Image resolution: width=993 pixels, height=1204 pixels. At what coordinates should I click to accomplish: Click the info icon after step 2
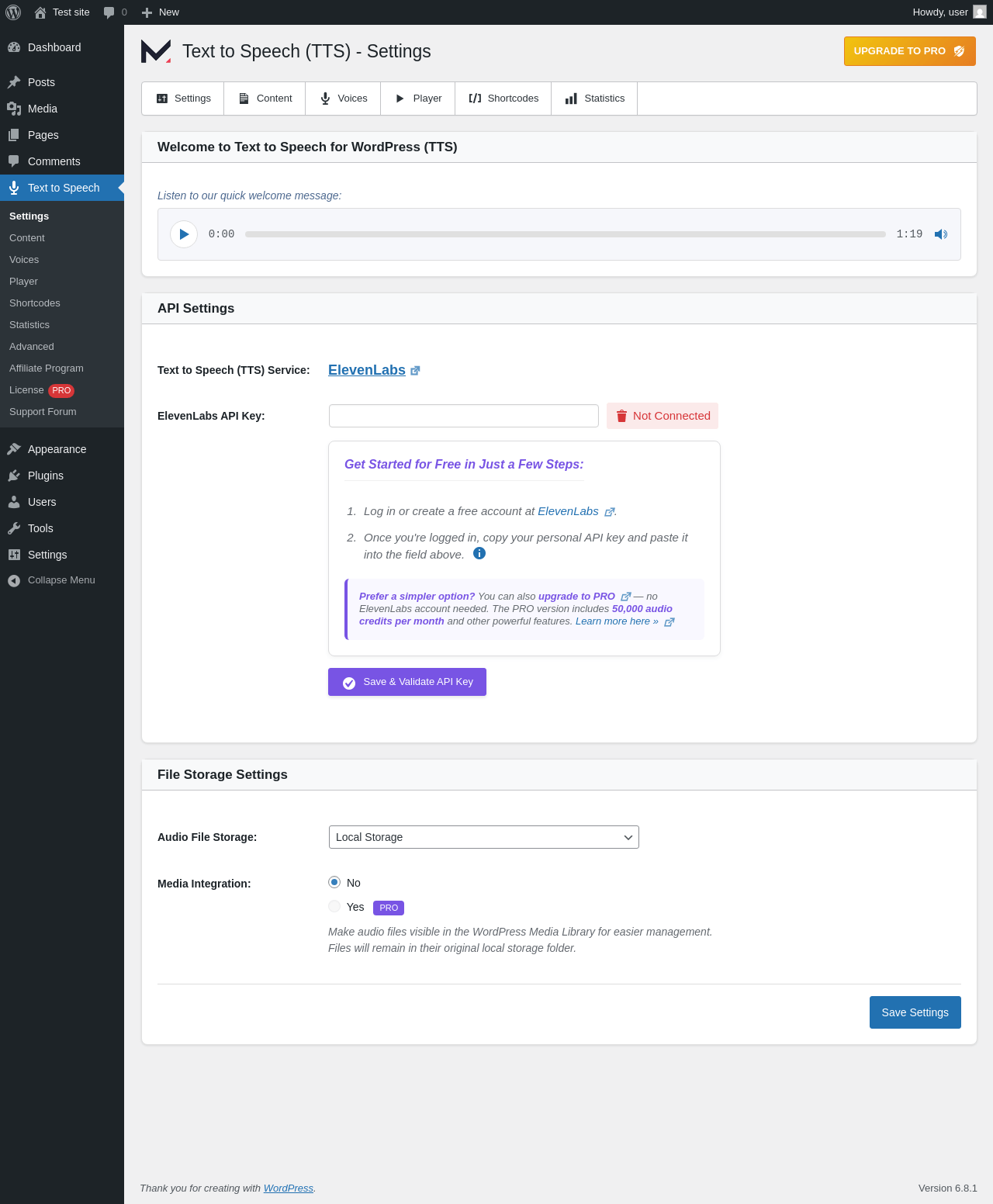click(x=479, y=553)
